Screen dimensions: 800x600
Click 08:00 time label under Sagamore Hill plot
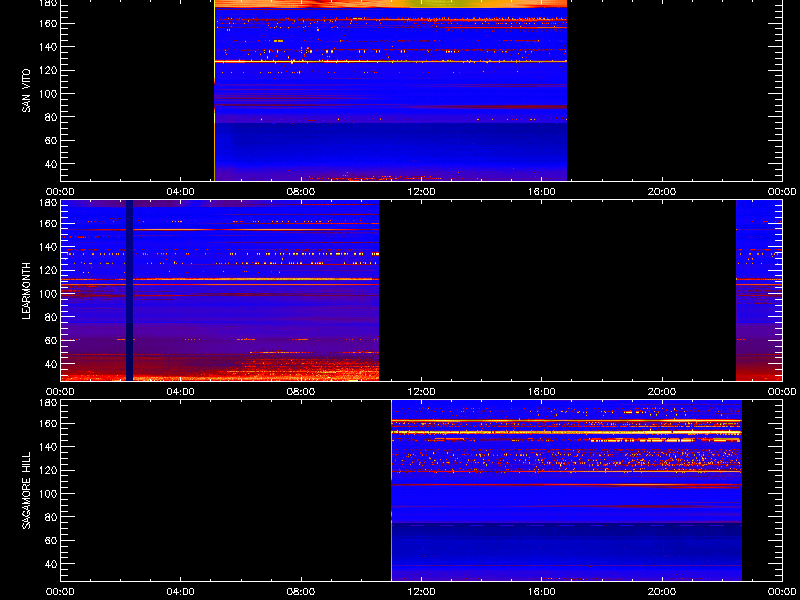point(301,592)
